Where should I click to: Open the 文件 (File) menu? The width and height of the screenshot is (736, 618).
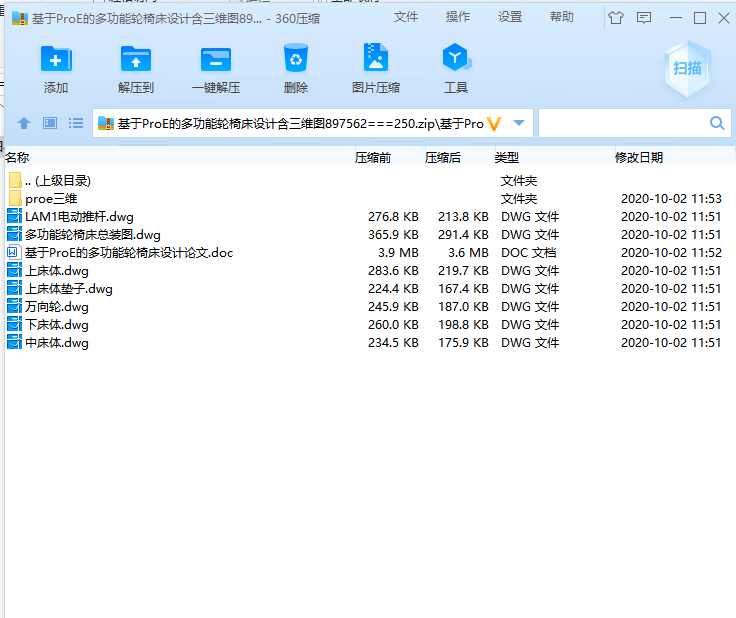[406, 17]
